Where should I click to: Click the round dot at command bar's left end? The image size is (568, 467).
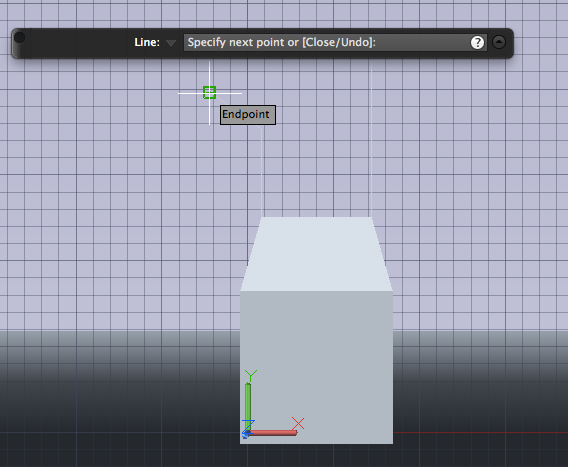point(20,37)
